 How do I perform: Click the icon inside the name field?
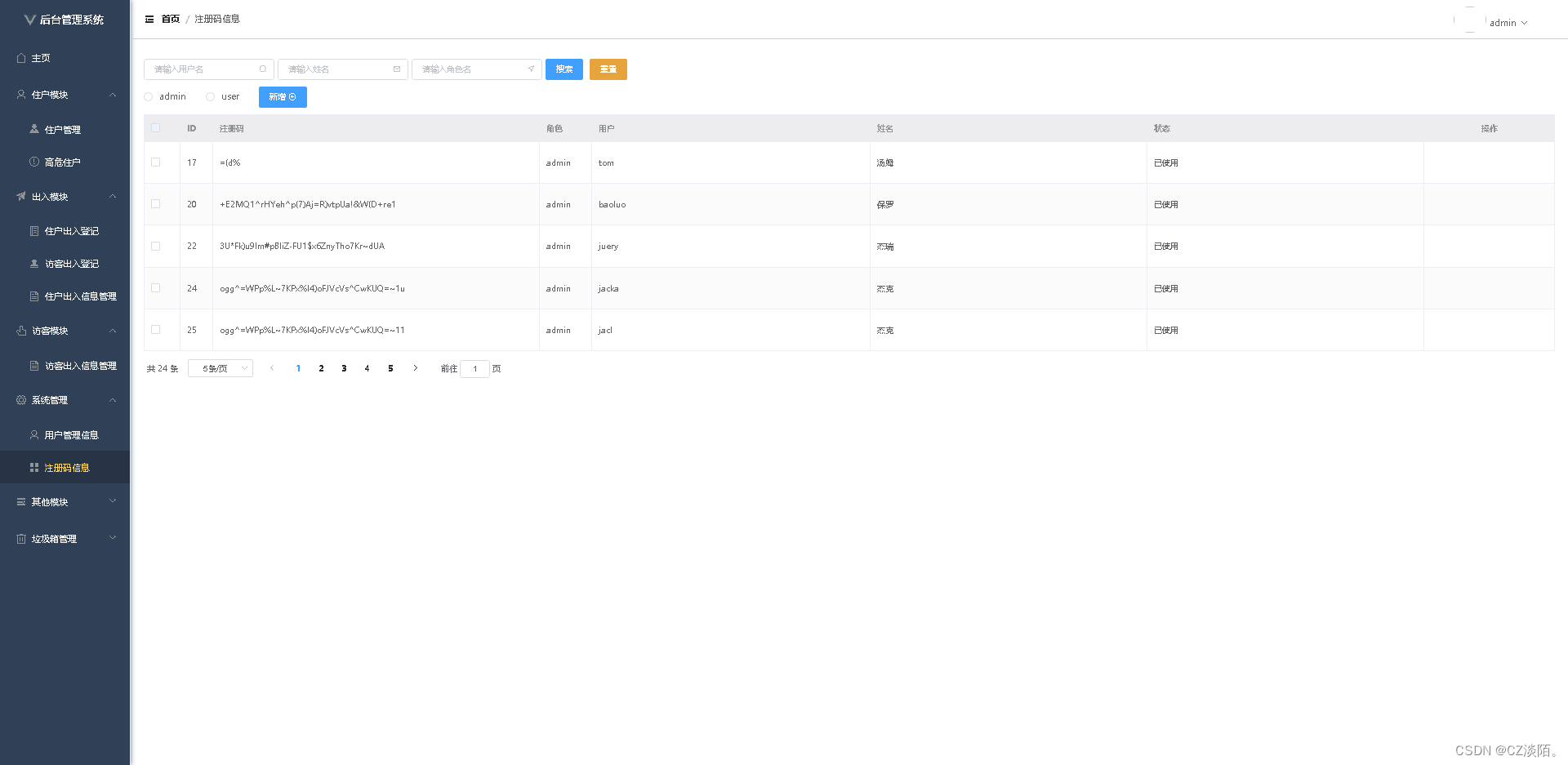pos(397,69)
